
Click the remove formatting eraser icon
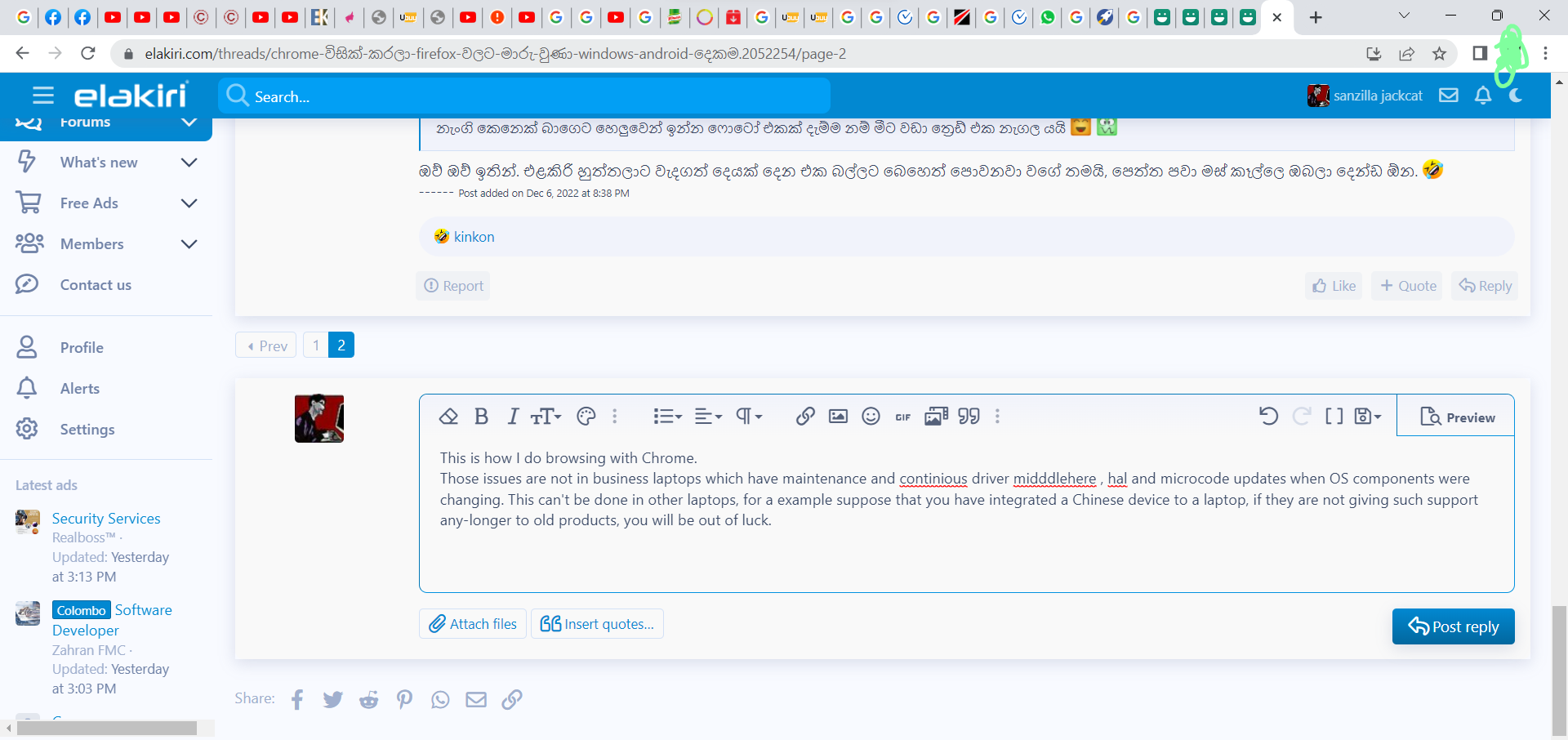point(448,417)
